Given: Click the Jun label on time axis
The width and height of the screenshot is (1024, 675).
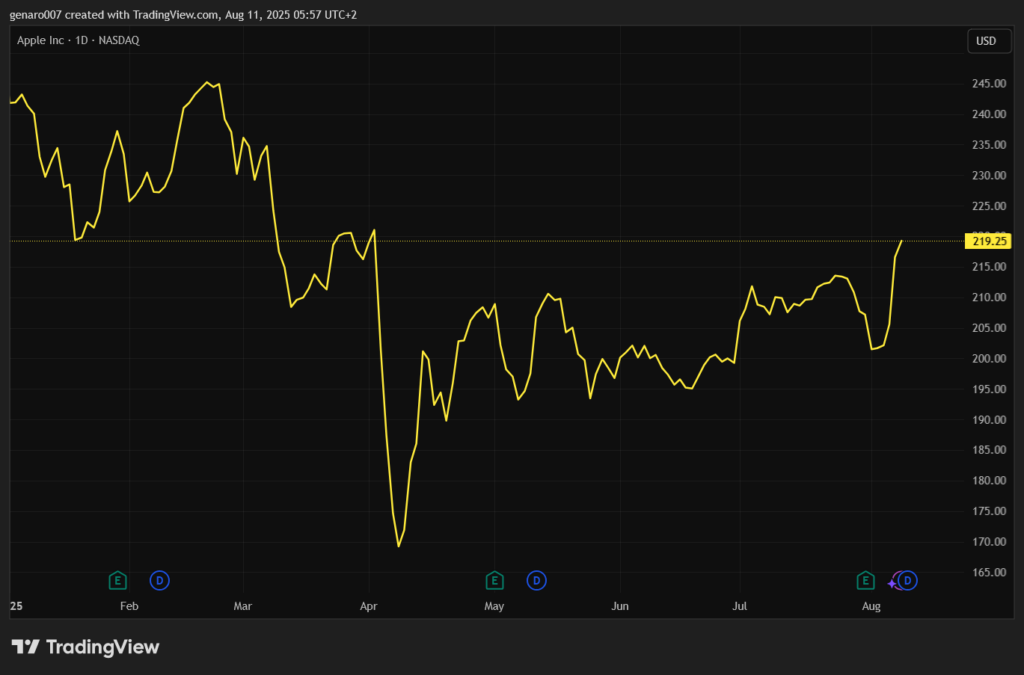Looking at the screenshot, I should pos(620,606).
